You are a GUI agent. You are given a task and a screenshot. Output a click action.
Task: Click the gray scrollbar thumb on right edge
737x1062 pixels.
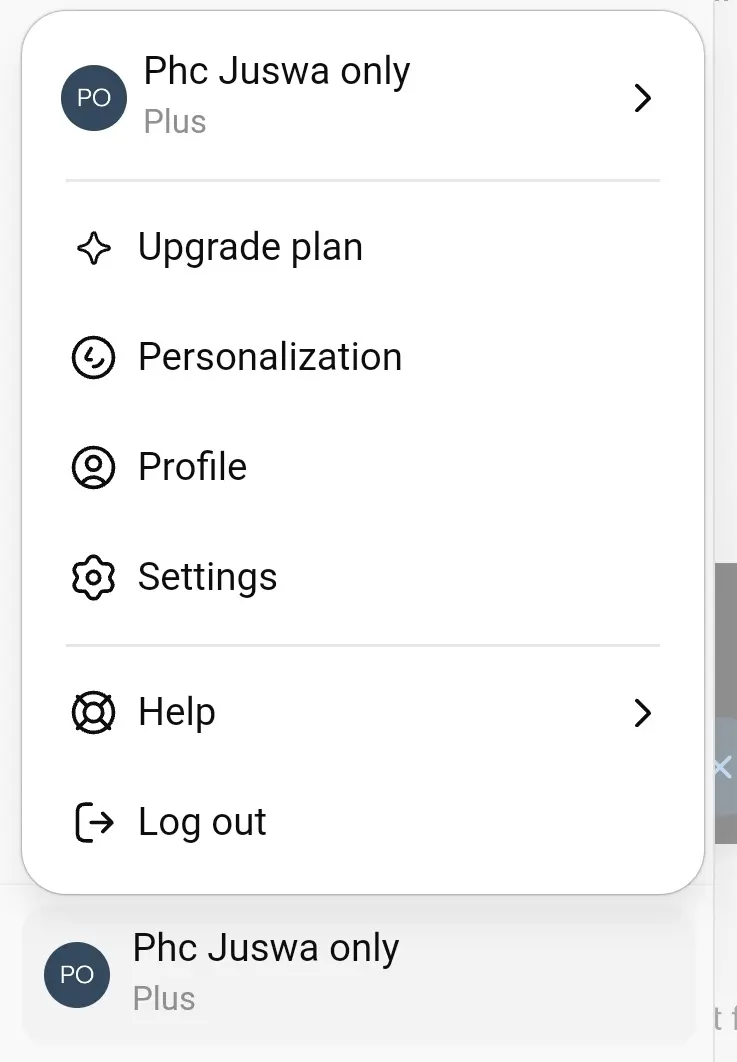[x=725, y=703]
